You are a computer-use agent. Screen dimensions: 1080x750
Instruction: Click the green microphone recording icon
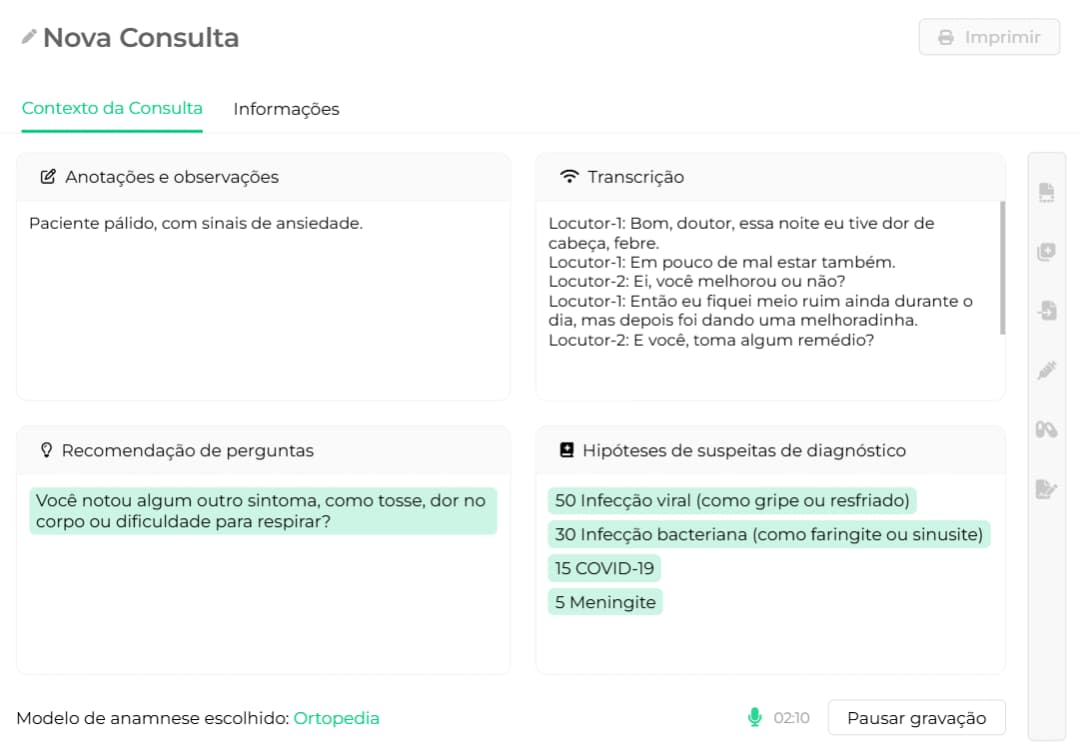pyautogui.click(x=754, y=717)
